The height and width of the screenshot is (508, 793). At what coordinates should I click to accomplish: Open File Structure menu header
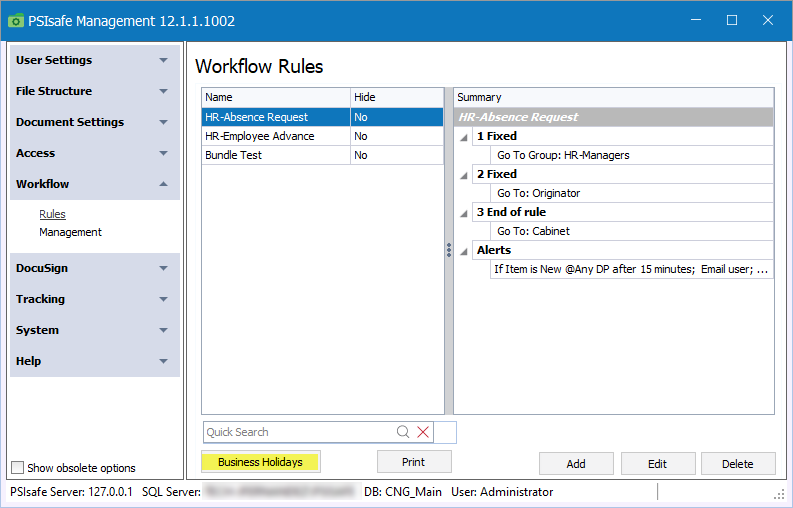(95, 91)
